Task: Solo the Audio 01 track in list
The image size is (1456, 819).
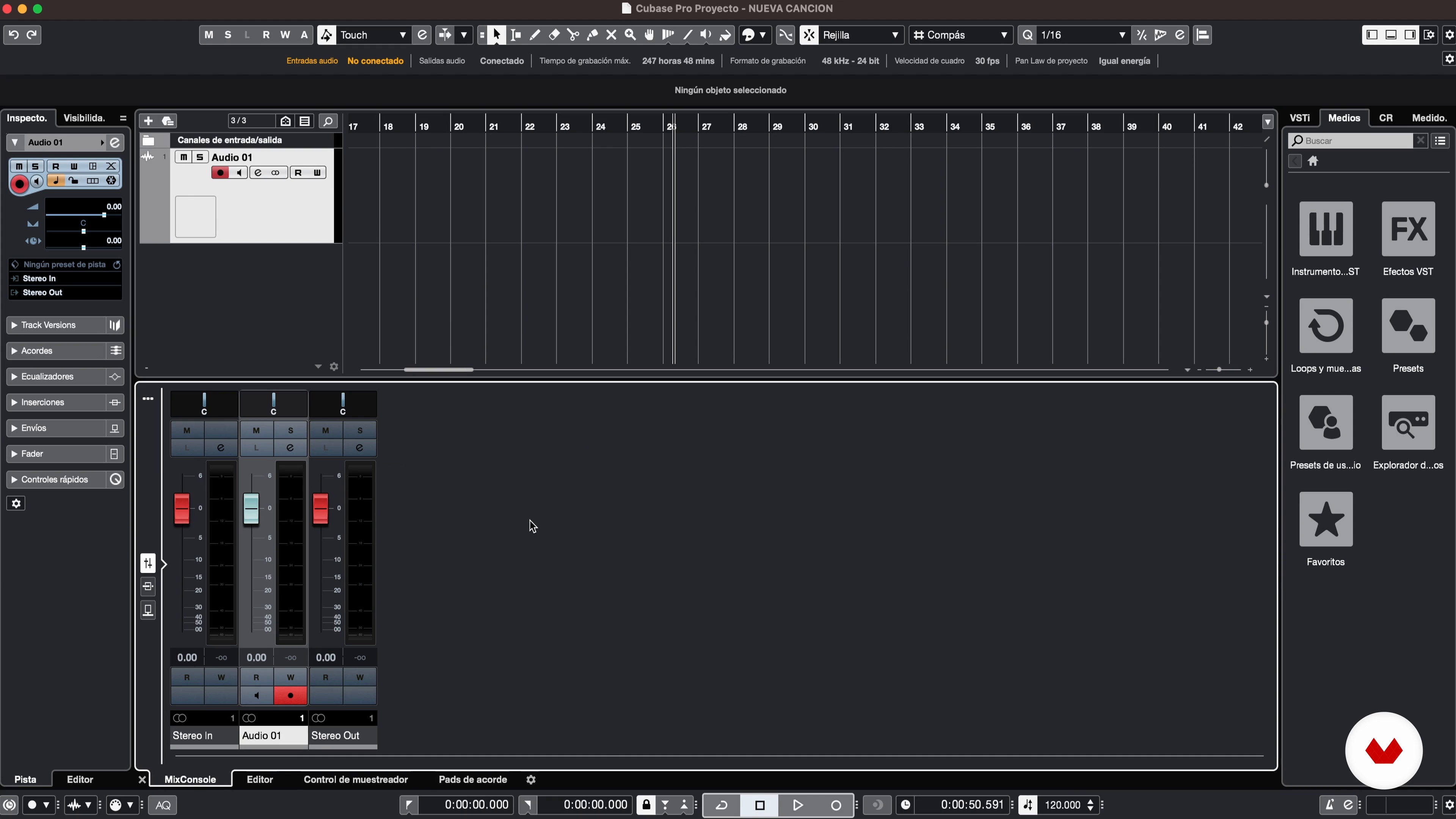Action: click(x=199, y=157)
